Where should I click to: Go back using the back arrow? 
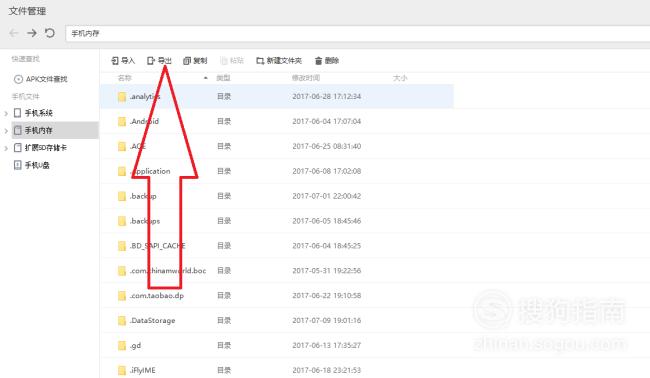(14, 33)
